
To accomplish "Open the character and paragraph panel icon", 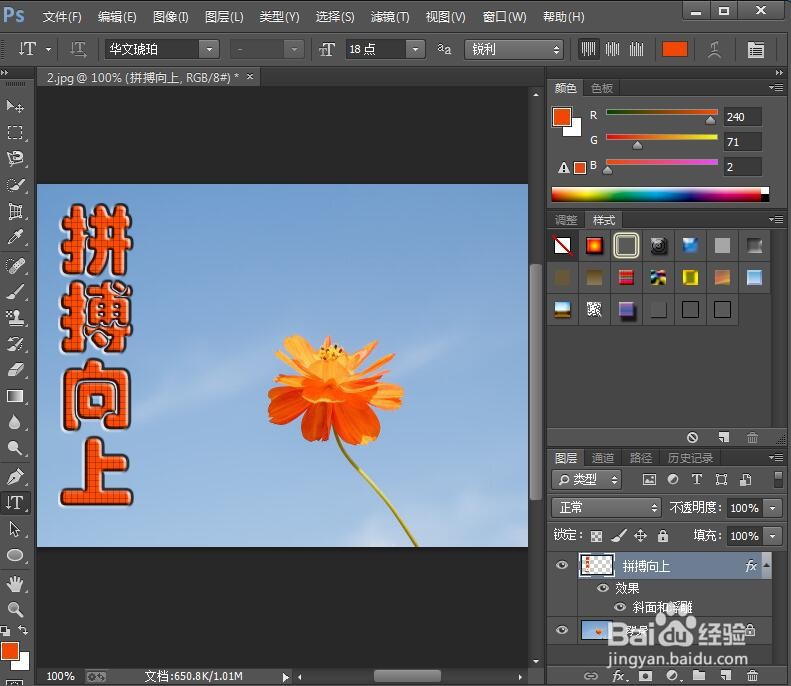I will coord(755,49).
